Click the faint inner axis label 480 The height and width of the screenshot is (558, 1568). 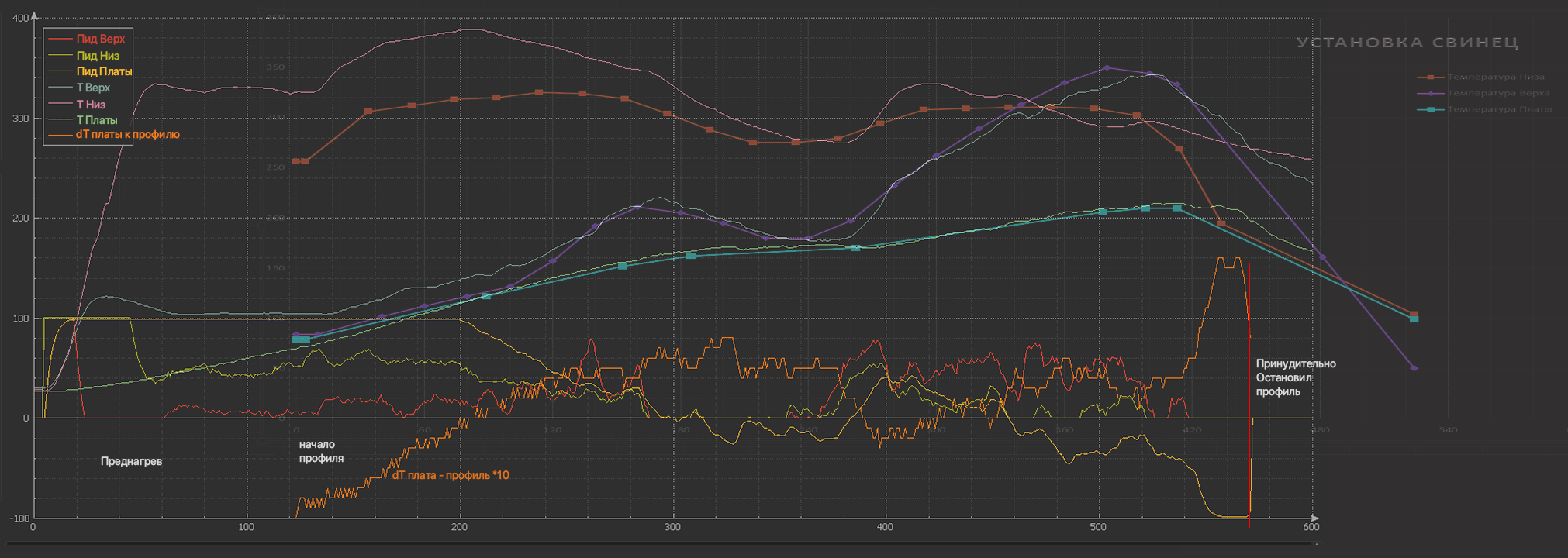coord(1320,429)
